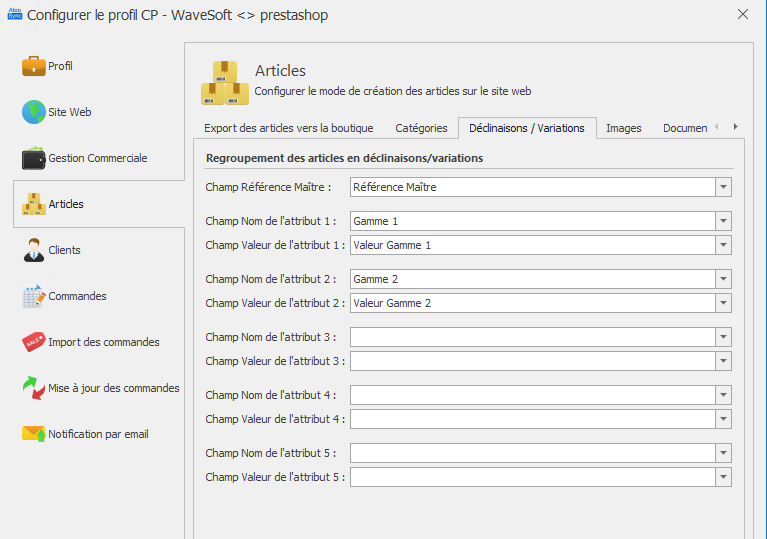This screenshot has width=767, height=539.
Task: Expand Champ Nom de l'attribut 4 dropdown
Action: (723, 395)
